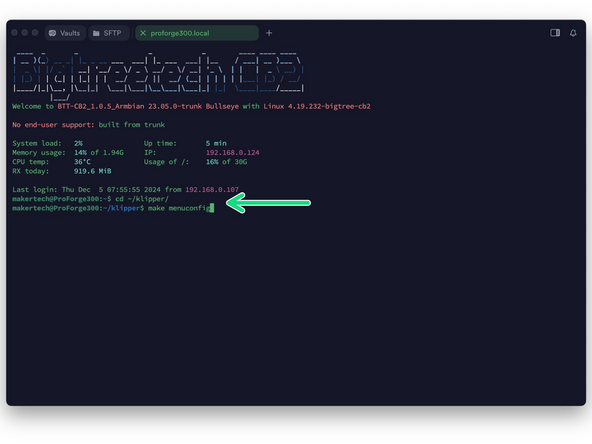The image size is (592, 444).
Task: Click the Vaults cloud icon
Action: tap(52, 33)
